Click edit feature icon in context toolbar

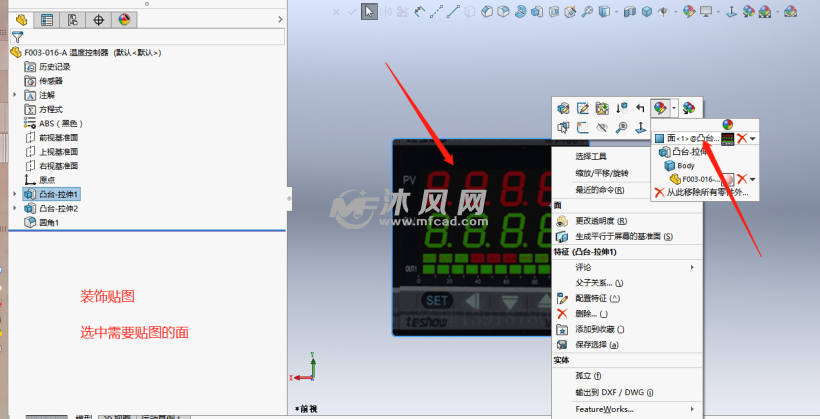click(563, 108)
